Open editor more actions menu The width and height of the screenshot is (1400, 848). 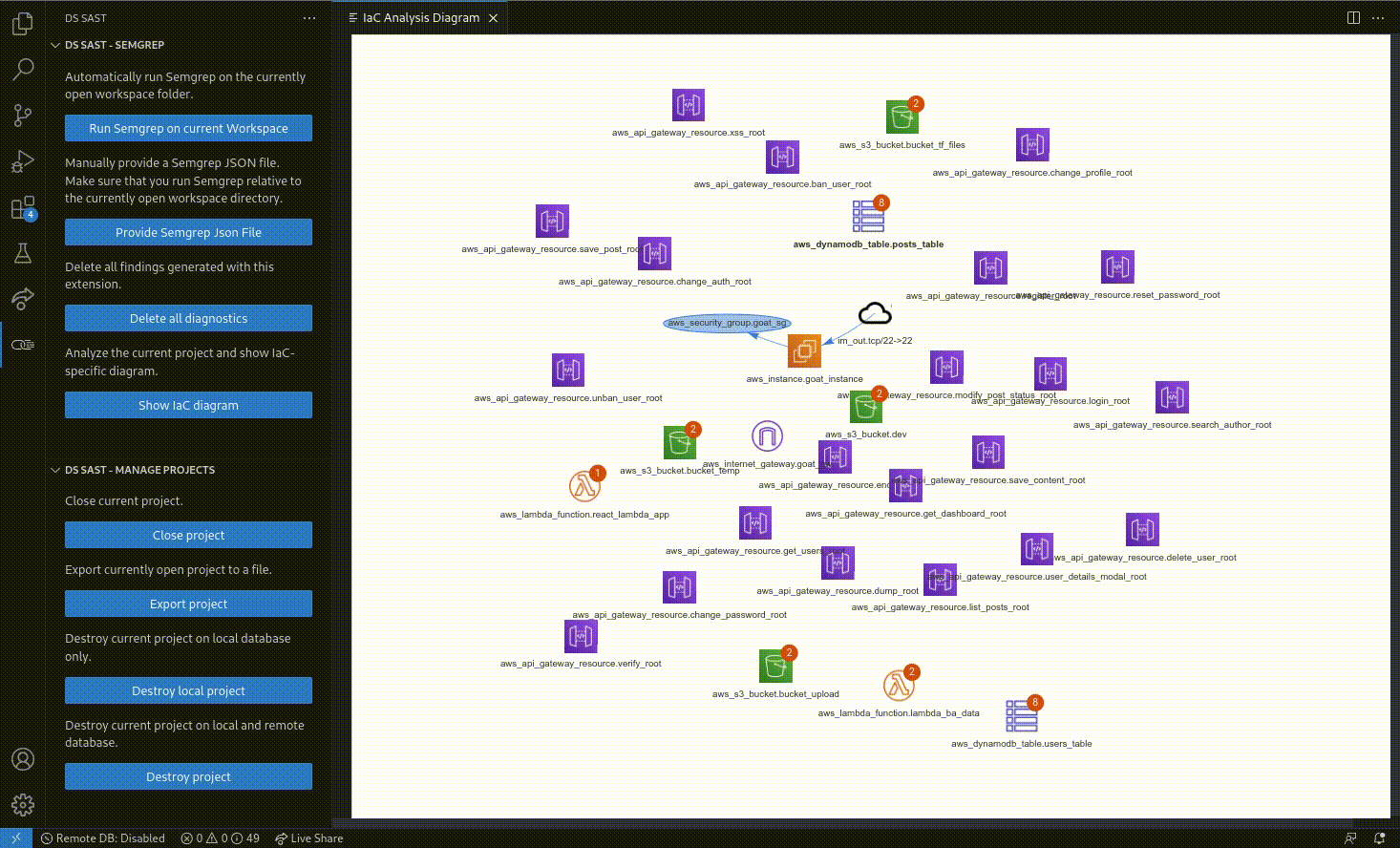click(1377, 18)
